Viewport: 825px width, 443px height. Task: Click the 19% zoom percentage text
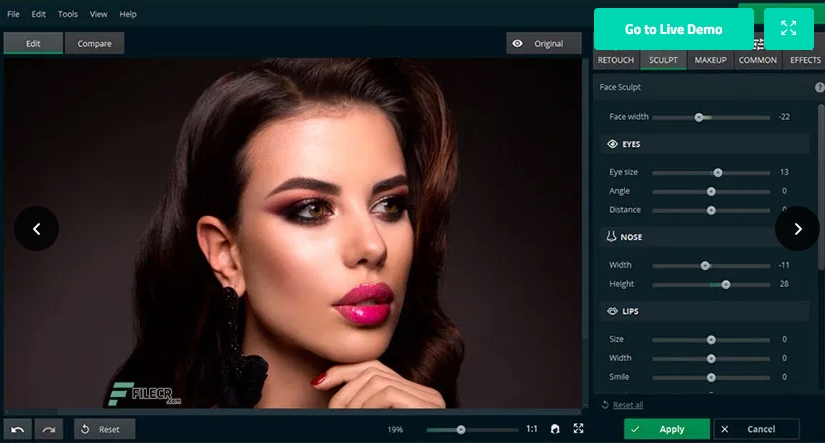click(395, 429)
